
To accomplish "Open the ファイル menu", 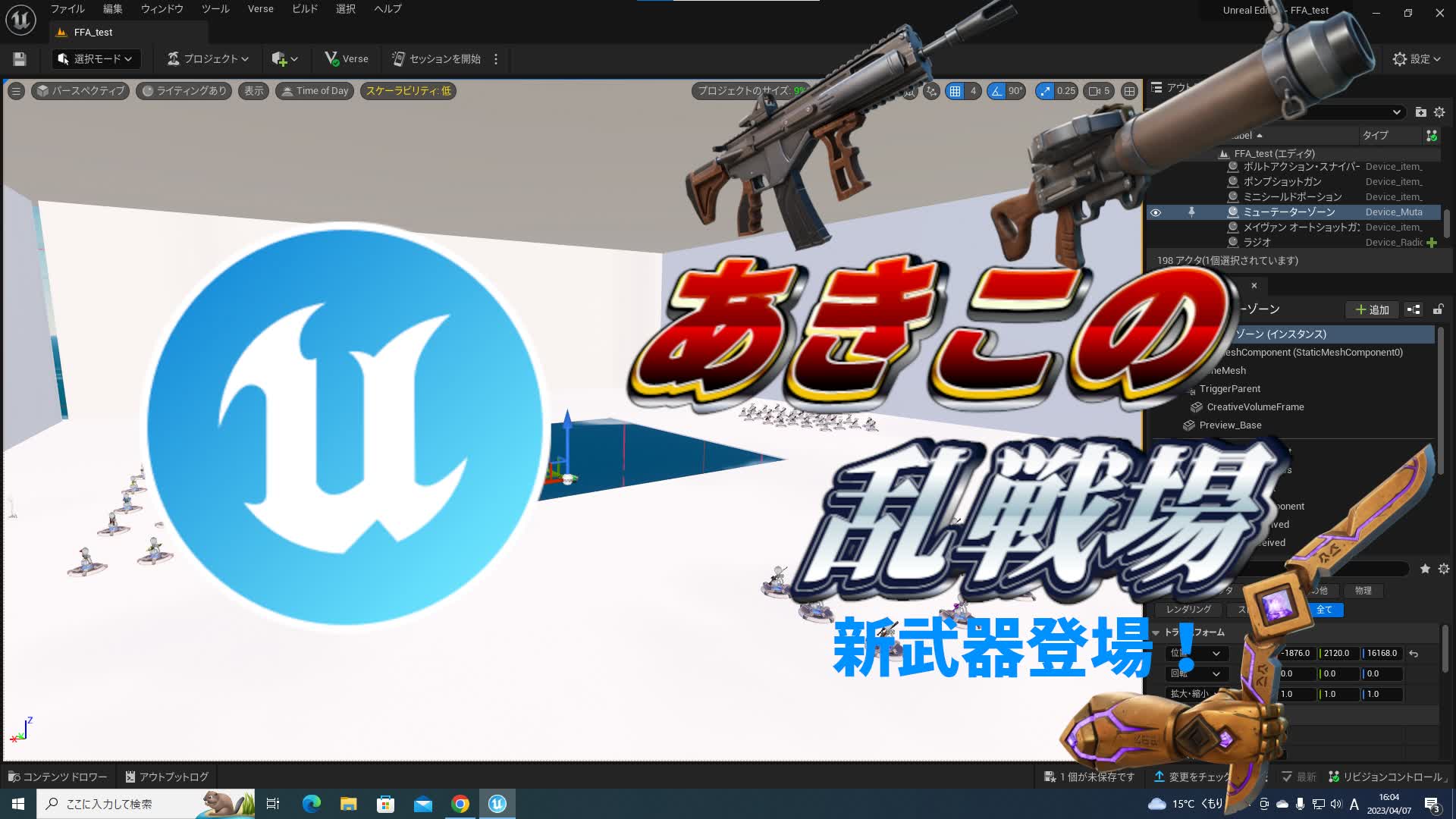I will [x=67, y=9].
